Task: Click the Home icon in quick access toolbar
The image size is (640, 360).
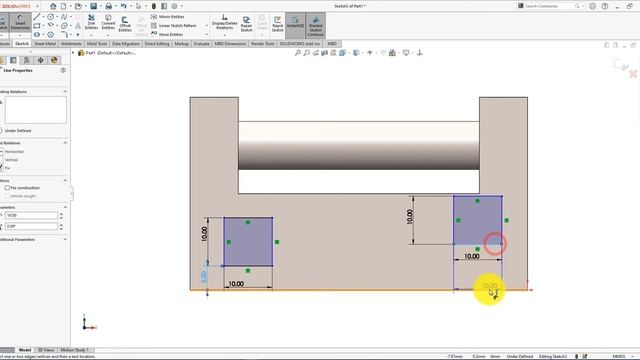Action: pos(53,6)
